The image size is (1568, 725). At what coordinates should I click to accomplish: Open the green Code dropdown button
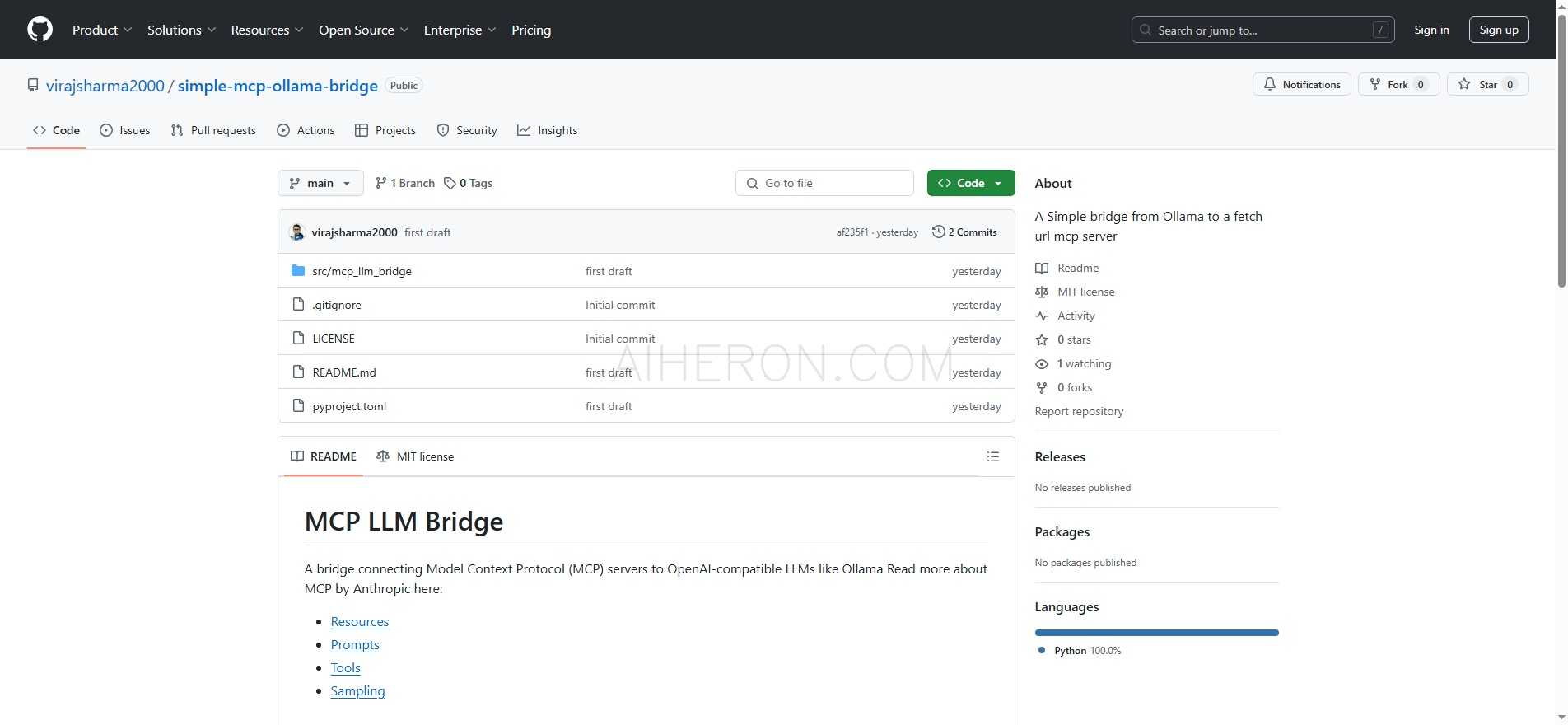pos(971,183)
